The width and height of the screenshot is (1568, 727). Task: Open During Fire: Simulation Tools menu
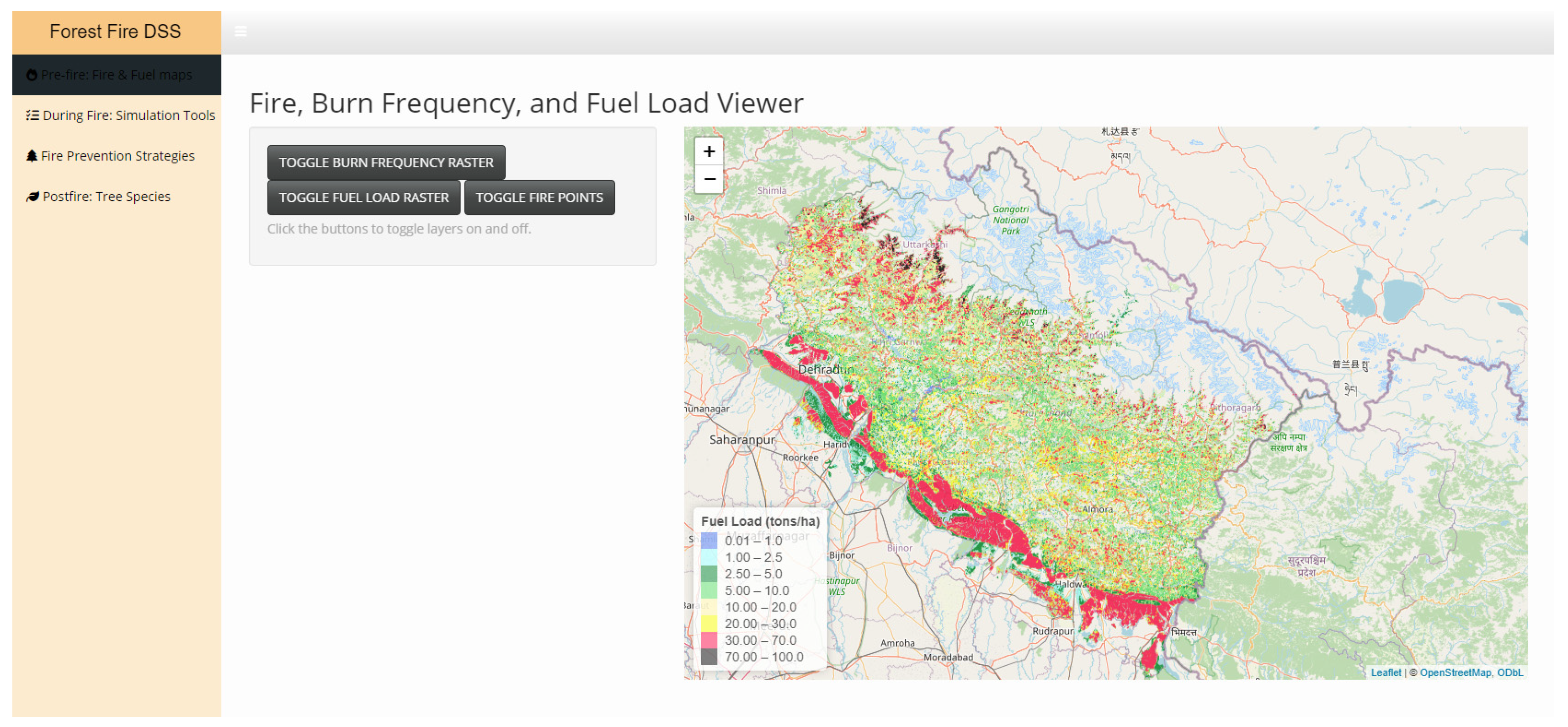pyautogui.click(x=128, y=115)
